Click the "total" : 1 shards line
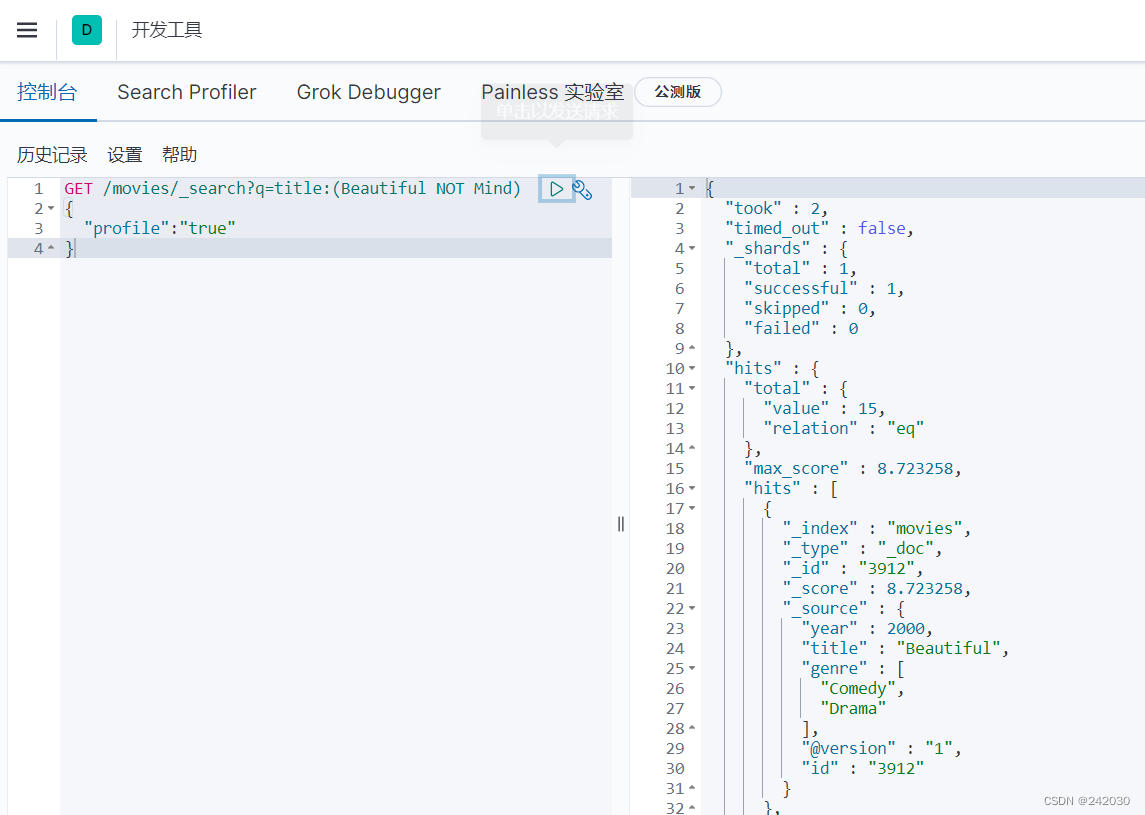 coord(800,269)
